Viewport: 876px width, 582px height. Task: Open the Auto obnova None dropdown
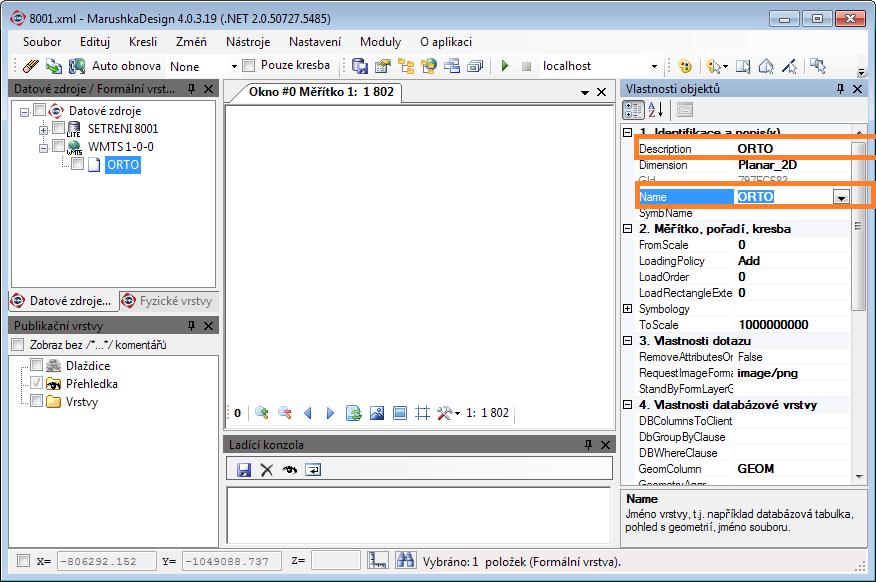[x=234, y=66]
